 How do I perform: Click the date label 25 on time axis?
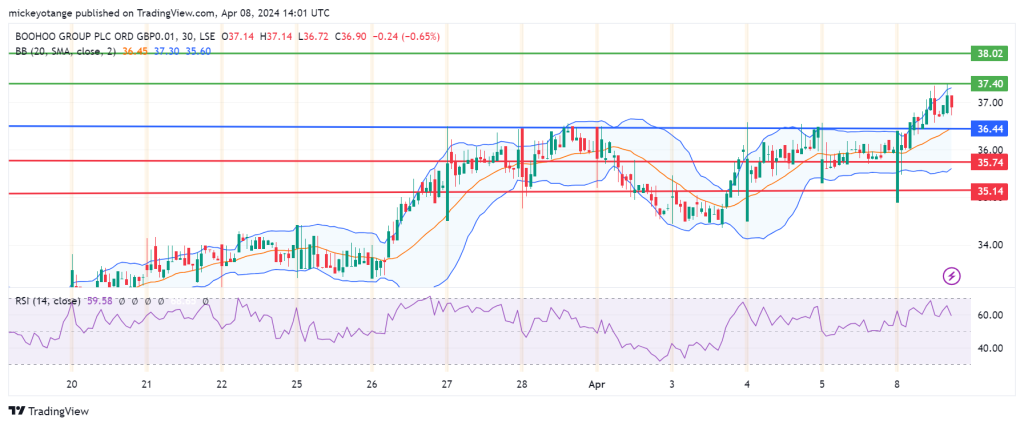(296, 385)
